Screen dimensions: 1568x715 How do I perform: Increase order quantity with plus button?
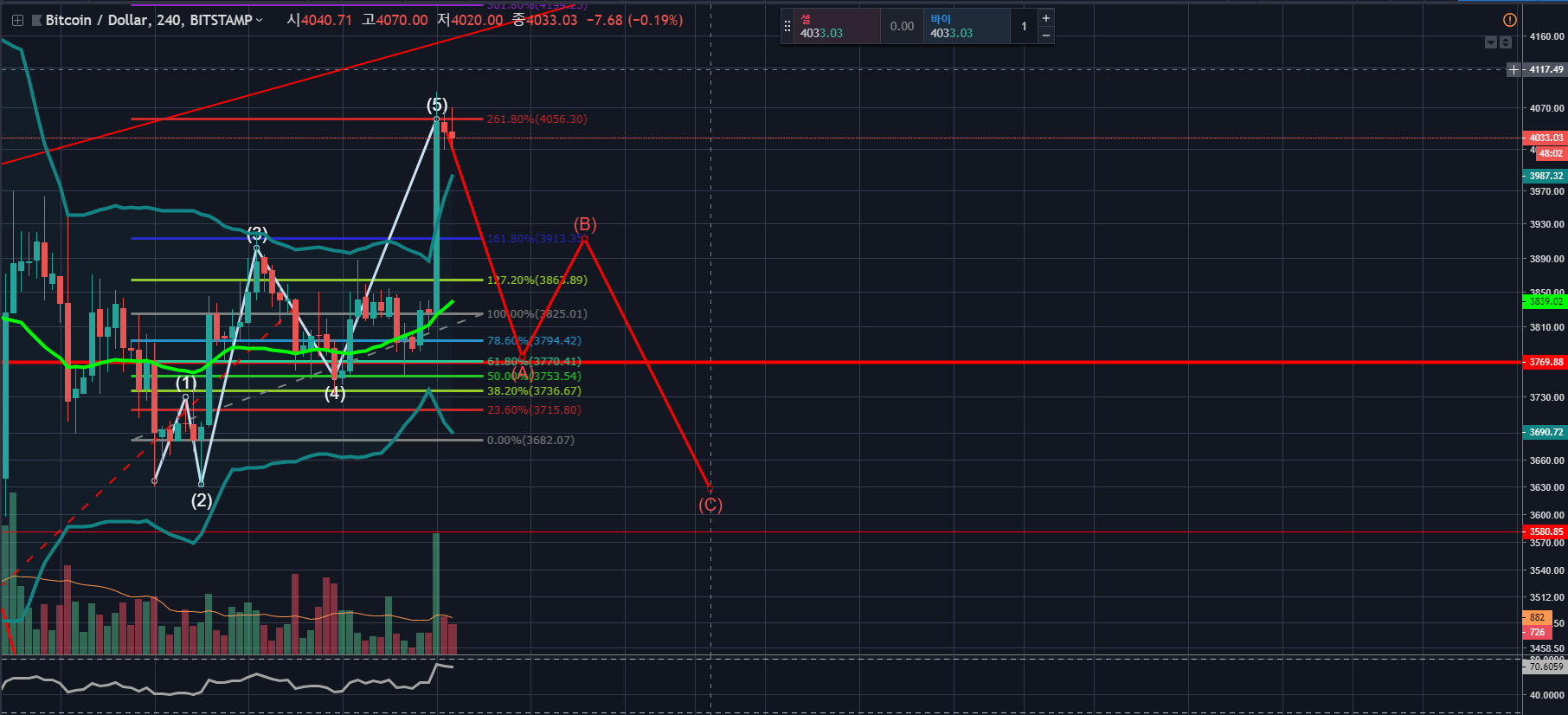pyautogui.click(x=1045, y=18)
